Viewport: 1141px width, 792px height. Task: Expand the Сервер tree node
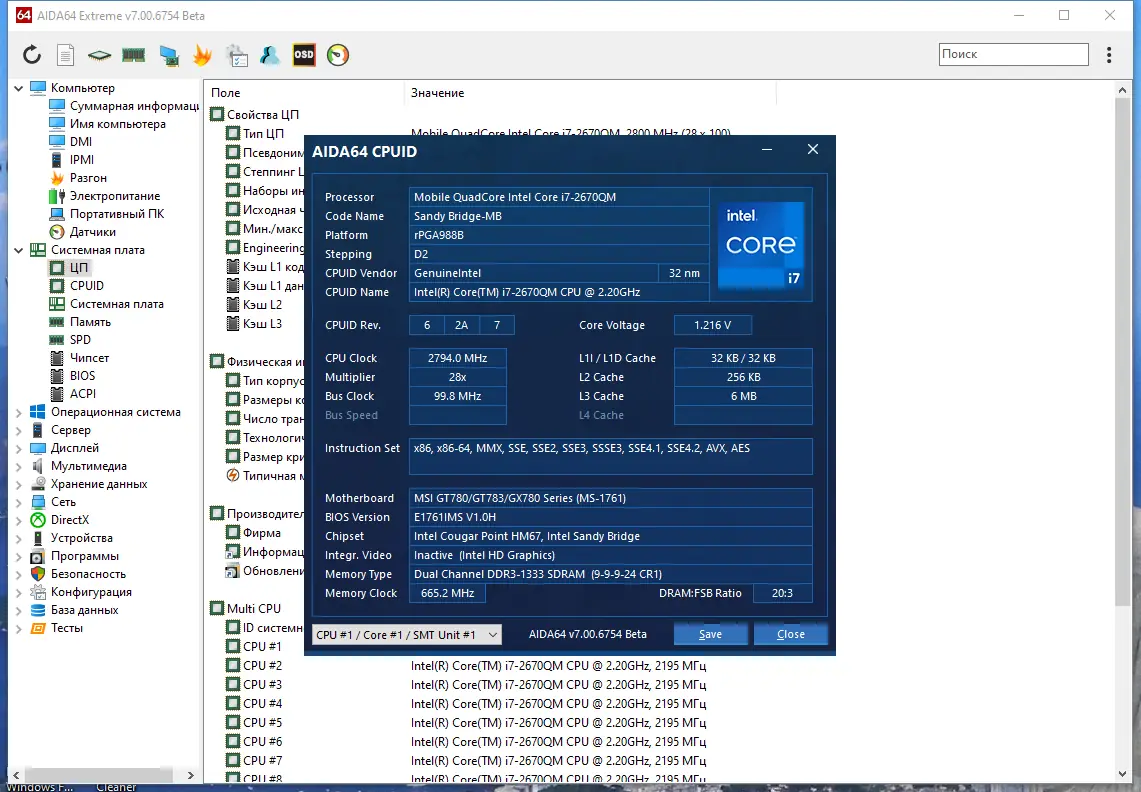[x=19, y=430]
